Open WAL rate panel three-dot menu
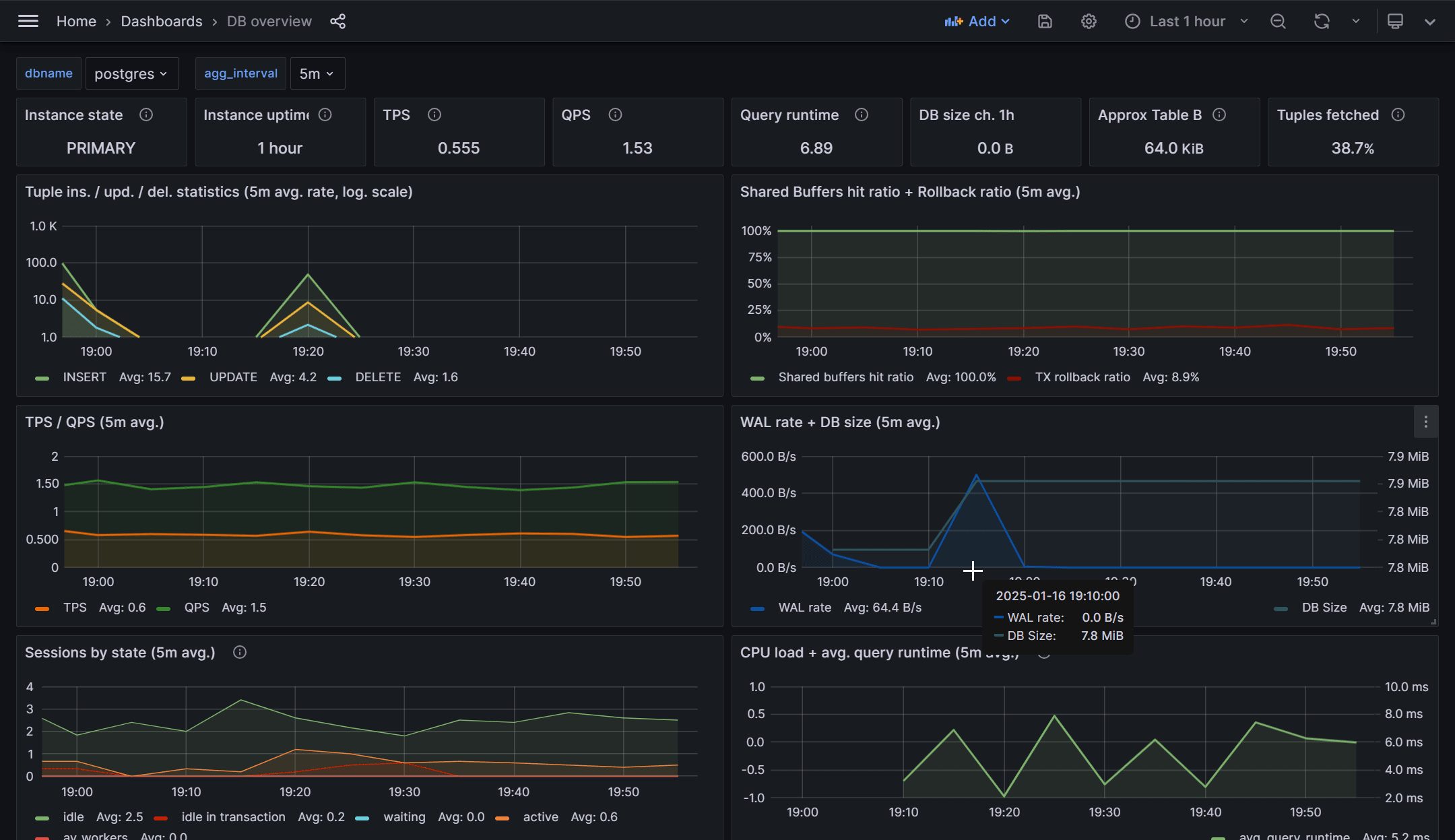1455x840 pixels. point(1425,422)
